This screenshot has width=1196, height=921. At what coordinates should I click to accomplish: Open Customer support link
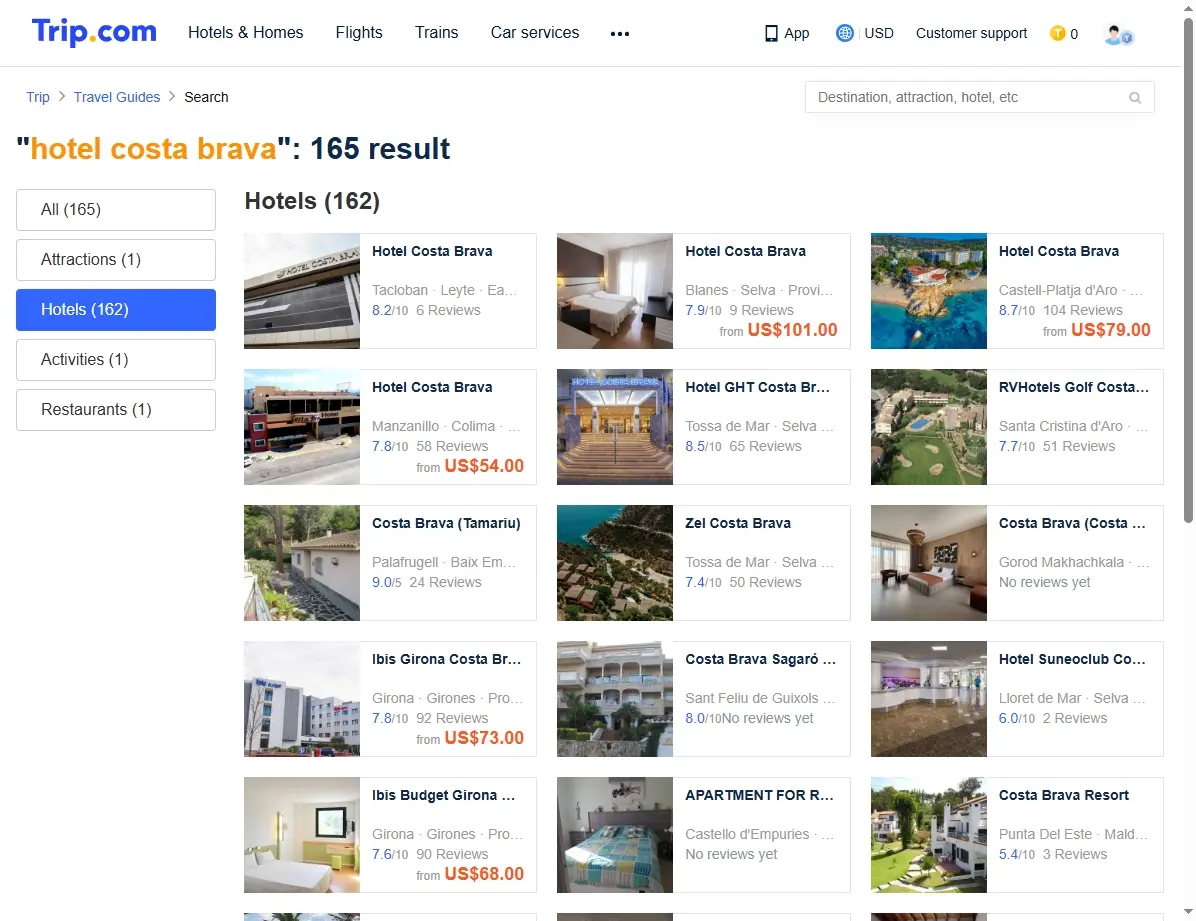971,34
